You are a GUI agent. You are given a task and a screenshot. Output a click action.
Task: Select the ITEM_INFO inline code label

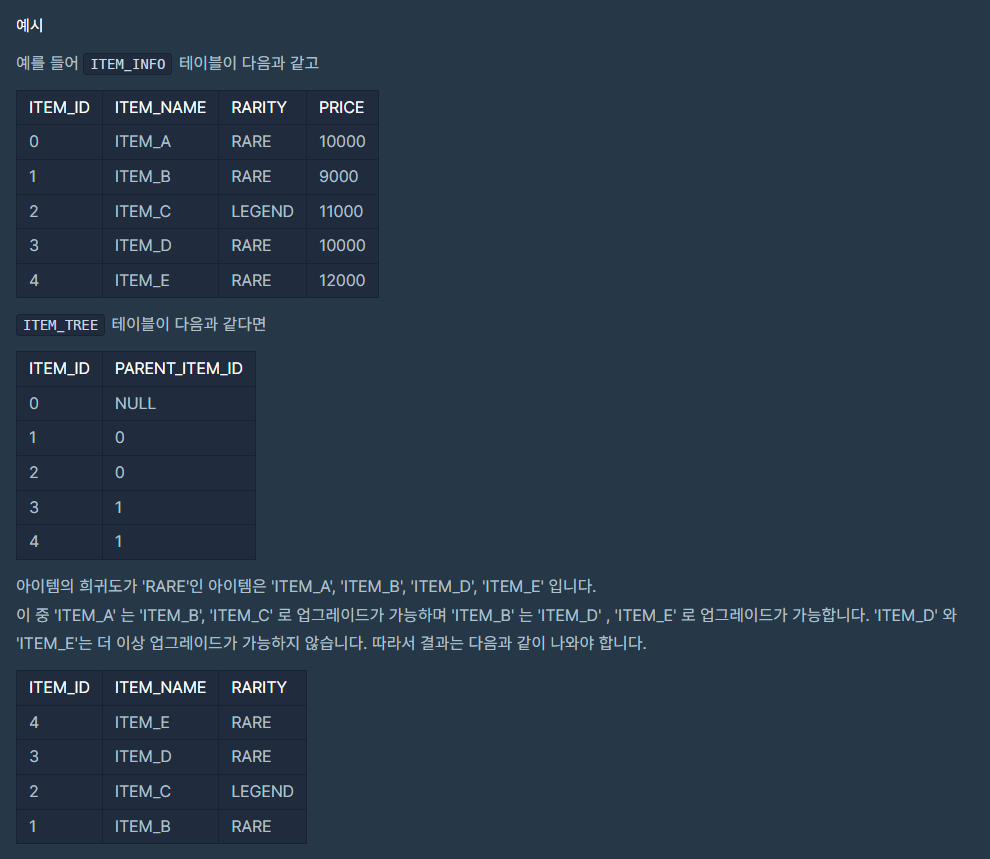[x=128, y=64]
